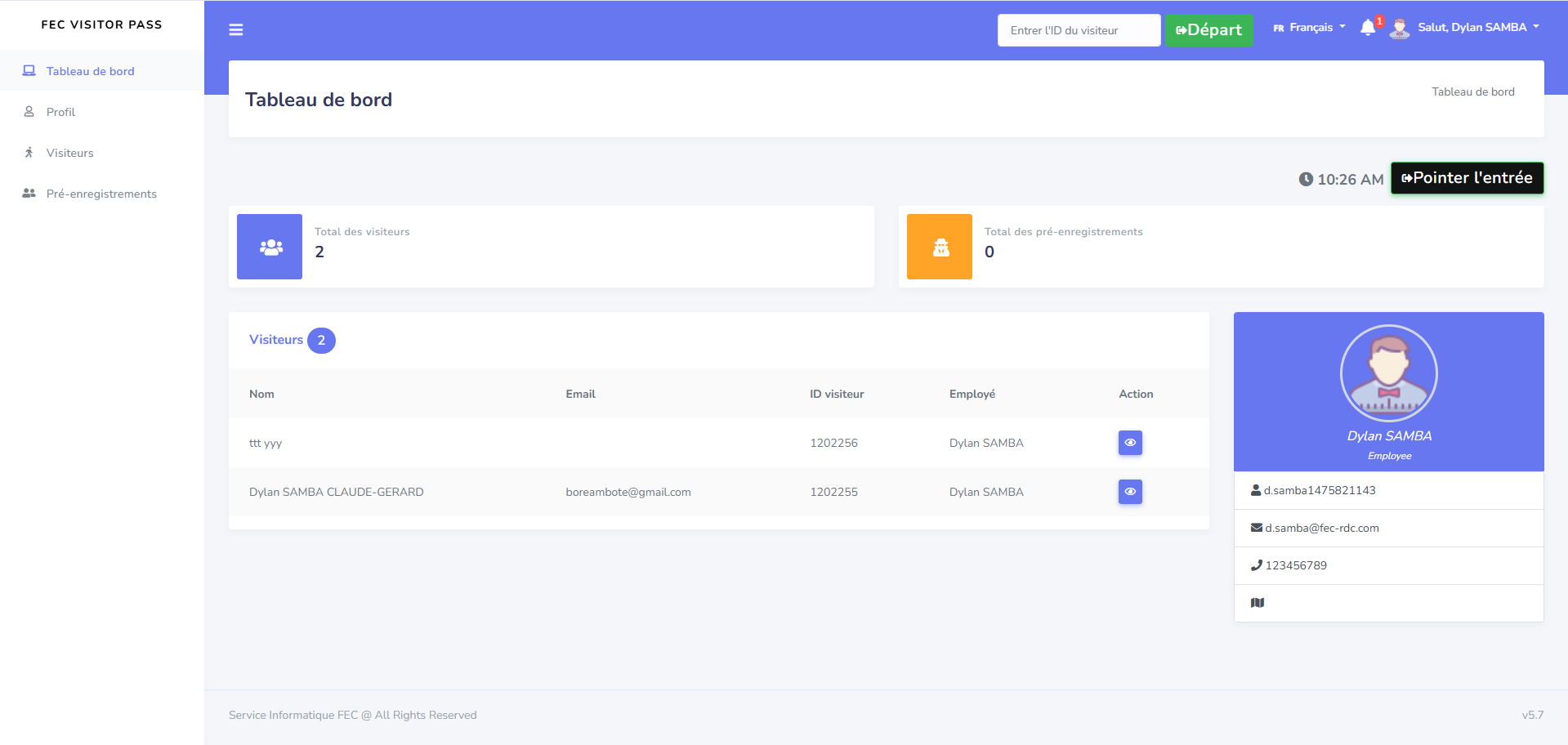Click the user avatar in top bar
Screen dimensions: 1568x745
click(1400, 29)
